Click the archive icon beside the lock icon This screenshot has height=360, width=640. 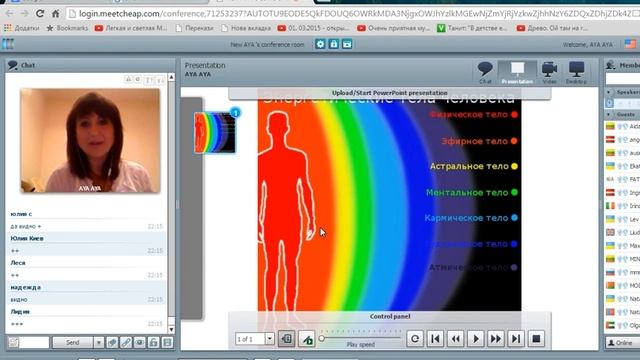tap(347, 44)
